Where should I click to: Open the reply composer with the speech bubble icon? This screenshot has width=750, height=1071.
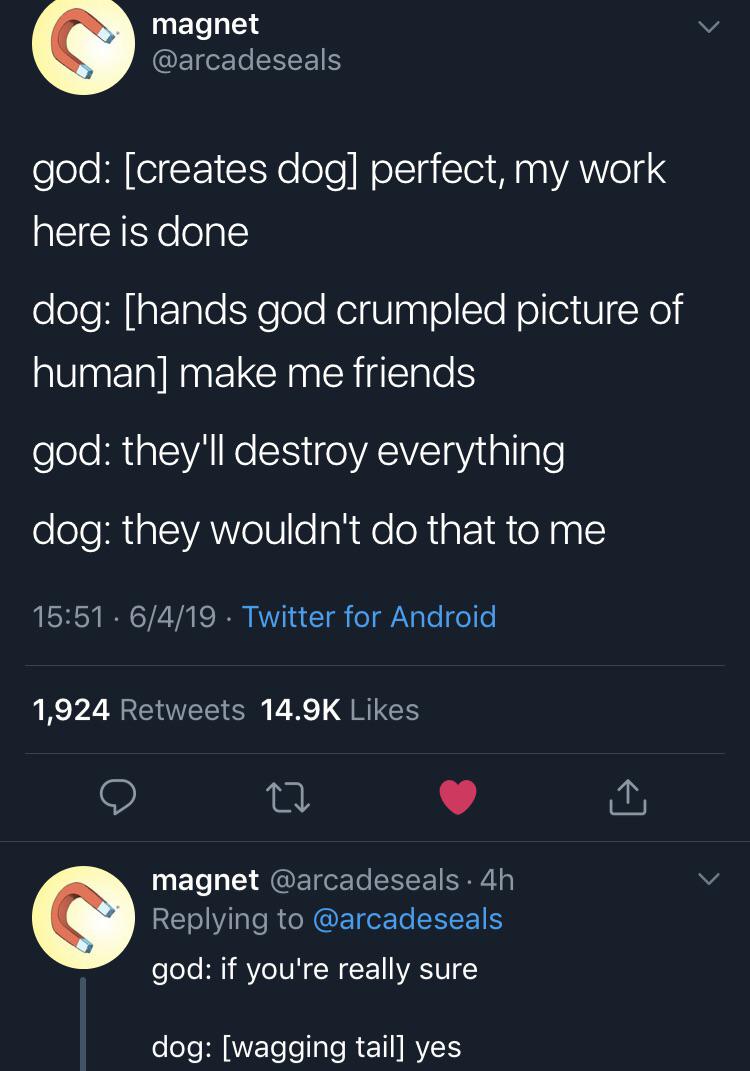point(117,797)
